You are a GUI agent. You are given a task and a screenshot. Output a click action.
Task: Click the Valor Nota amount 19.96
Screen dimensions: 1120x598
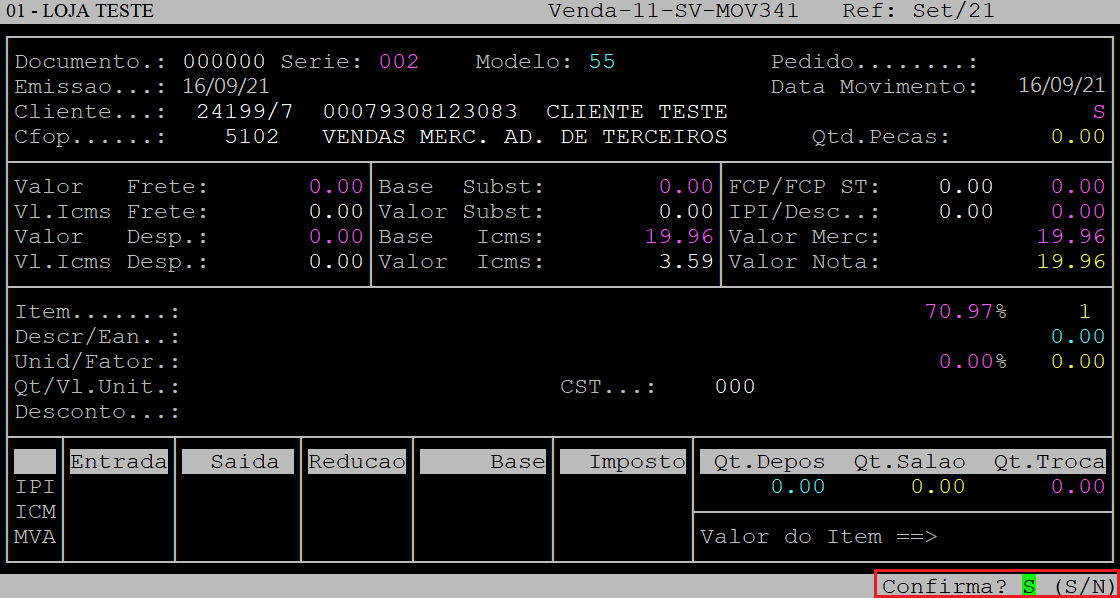pos(1071,262)
